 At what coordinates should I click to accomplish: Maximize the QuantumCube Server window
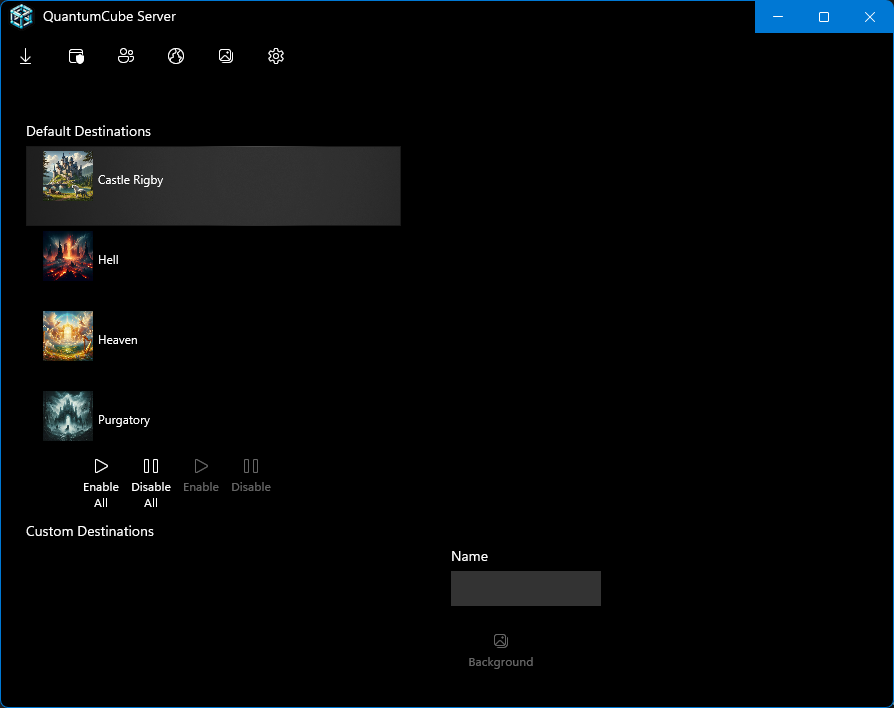(x=824, y=17)
